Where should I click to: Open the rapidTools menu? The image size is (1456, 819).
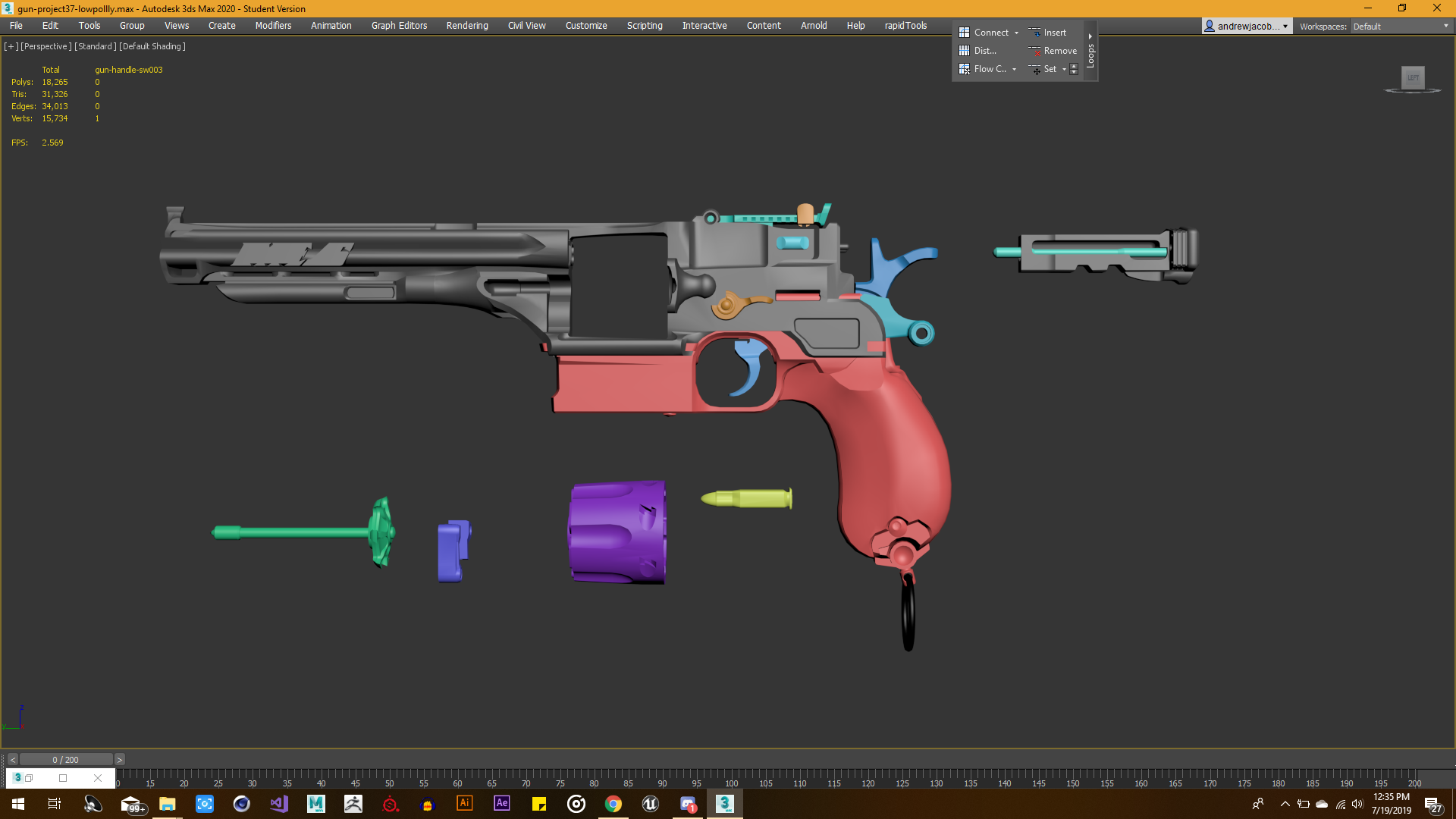pyautogui.click(x=905, y=25)
